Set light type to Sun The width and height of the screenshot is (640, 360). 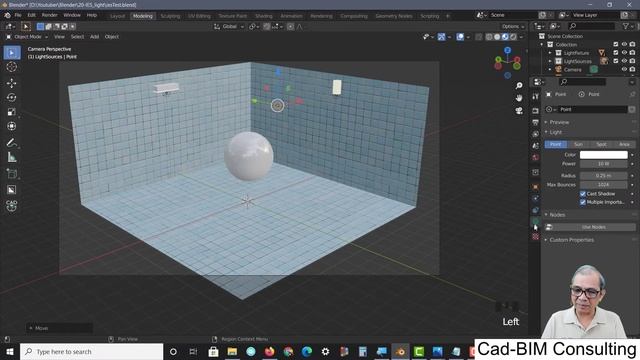(x=578, y=144)
